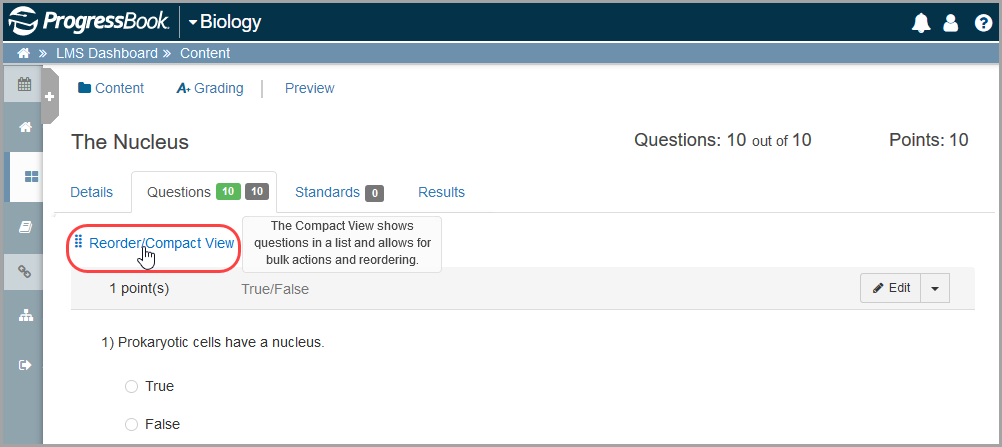
Task: Open the Preview link
Action: click(309, 88)
